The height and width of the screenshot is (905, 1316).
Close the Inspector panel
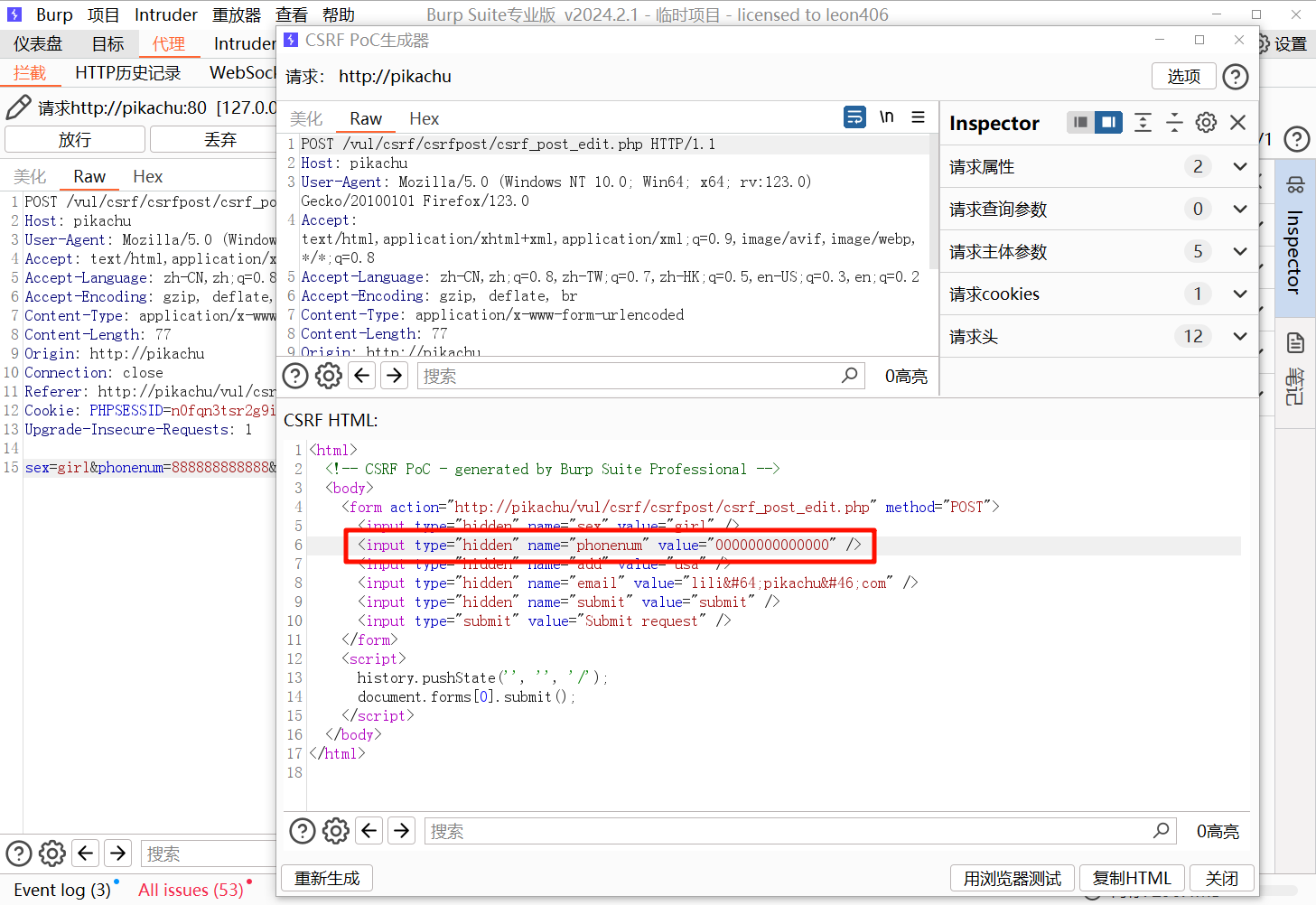(x=1238, y=122)
